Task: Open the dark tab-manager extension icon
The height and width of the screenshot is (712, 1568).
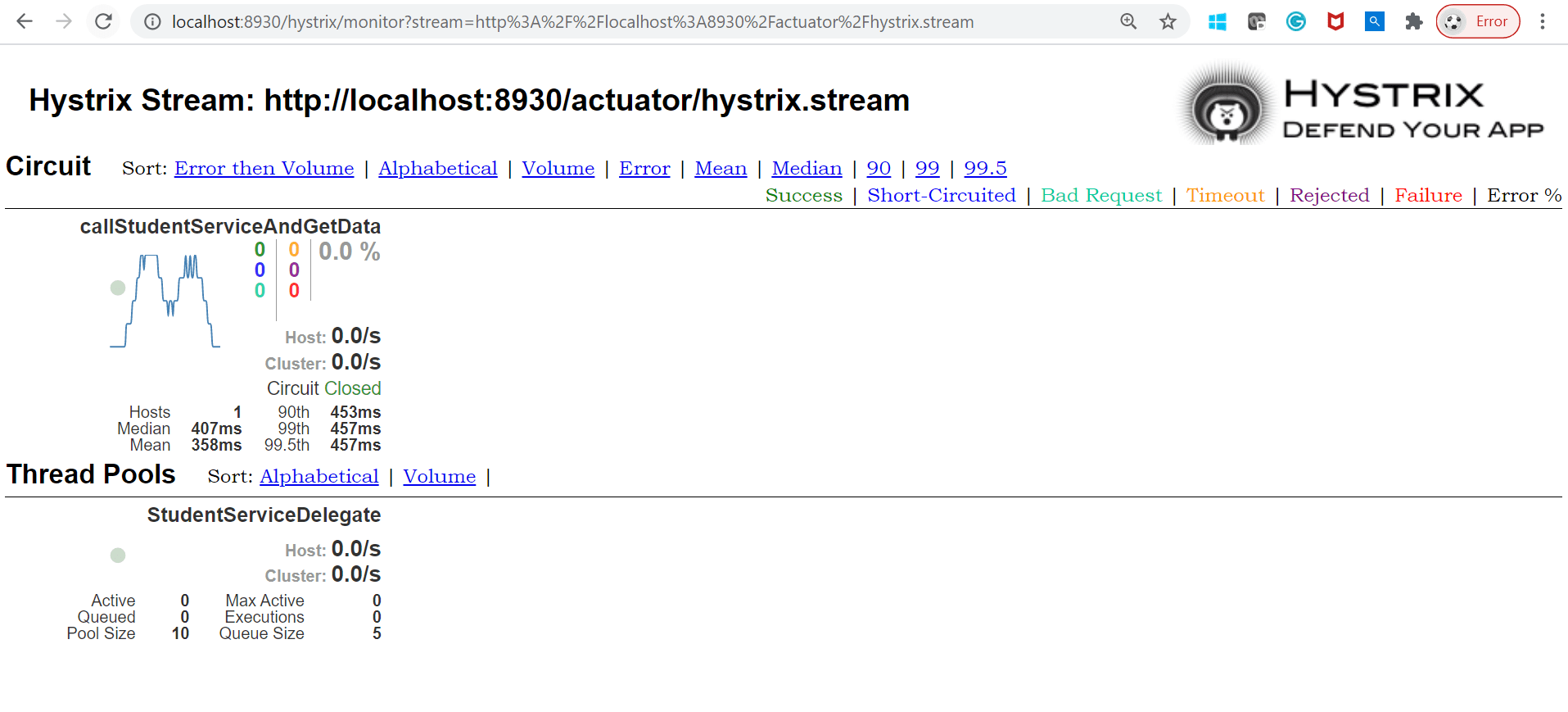Action: [x=1257, y=22]
